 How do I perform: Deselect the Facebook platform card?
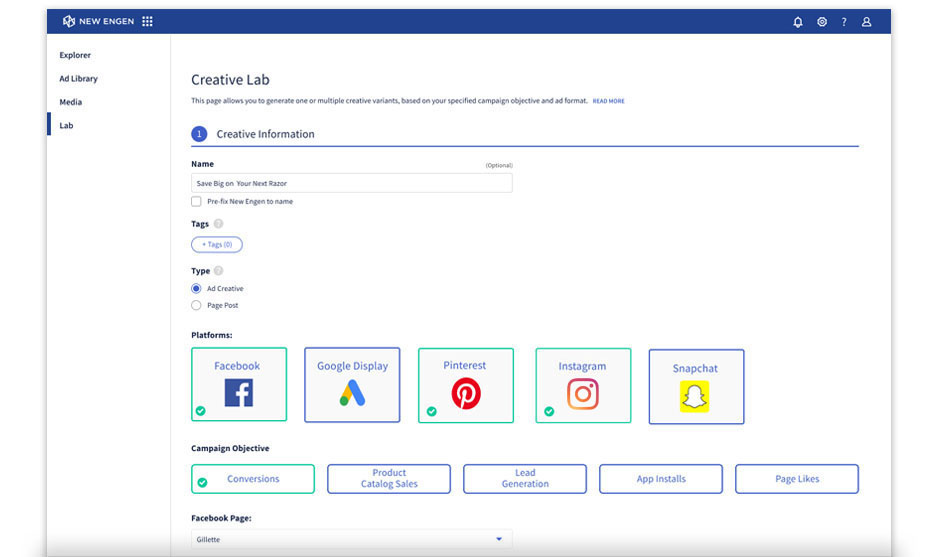239,384
